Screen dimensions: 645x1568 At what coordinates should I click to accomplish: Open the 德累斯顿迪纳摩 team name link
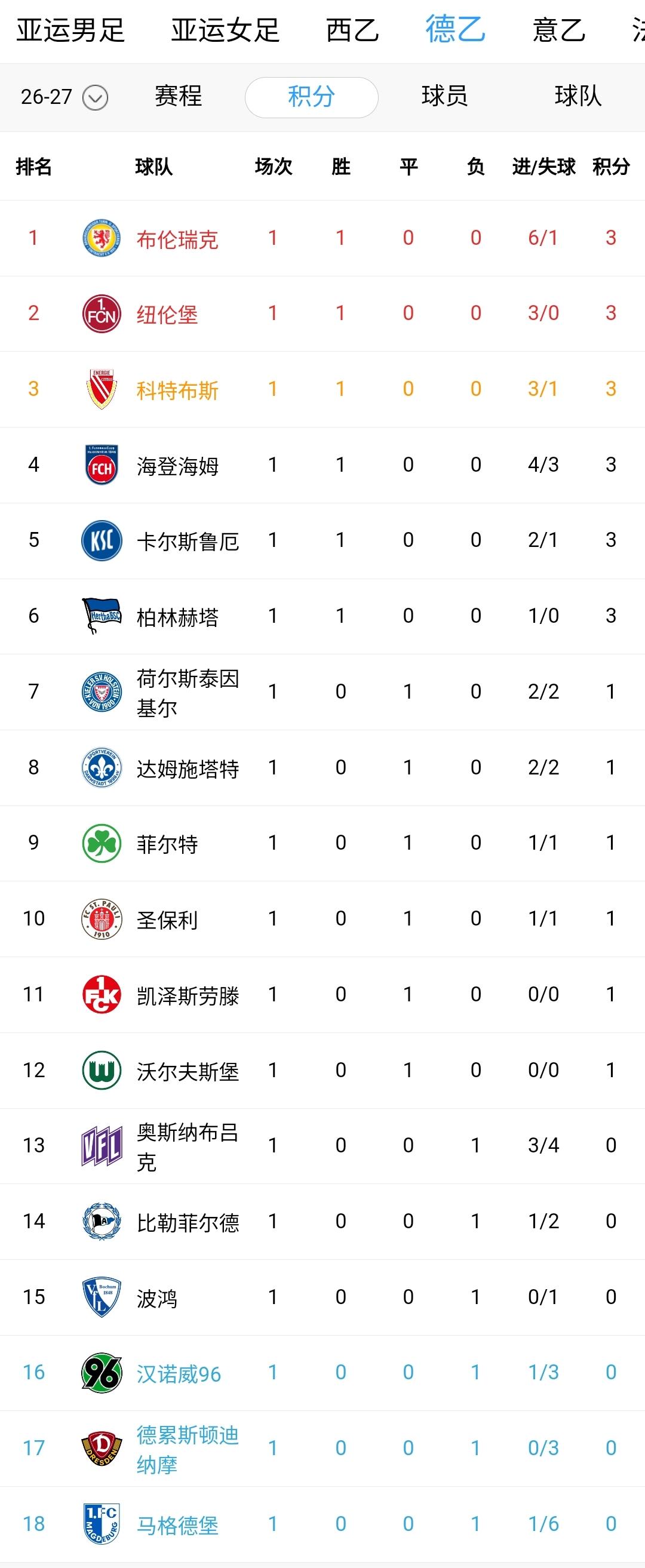[188, 1449]
